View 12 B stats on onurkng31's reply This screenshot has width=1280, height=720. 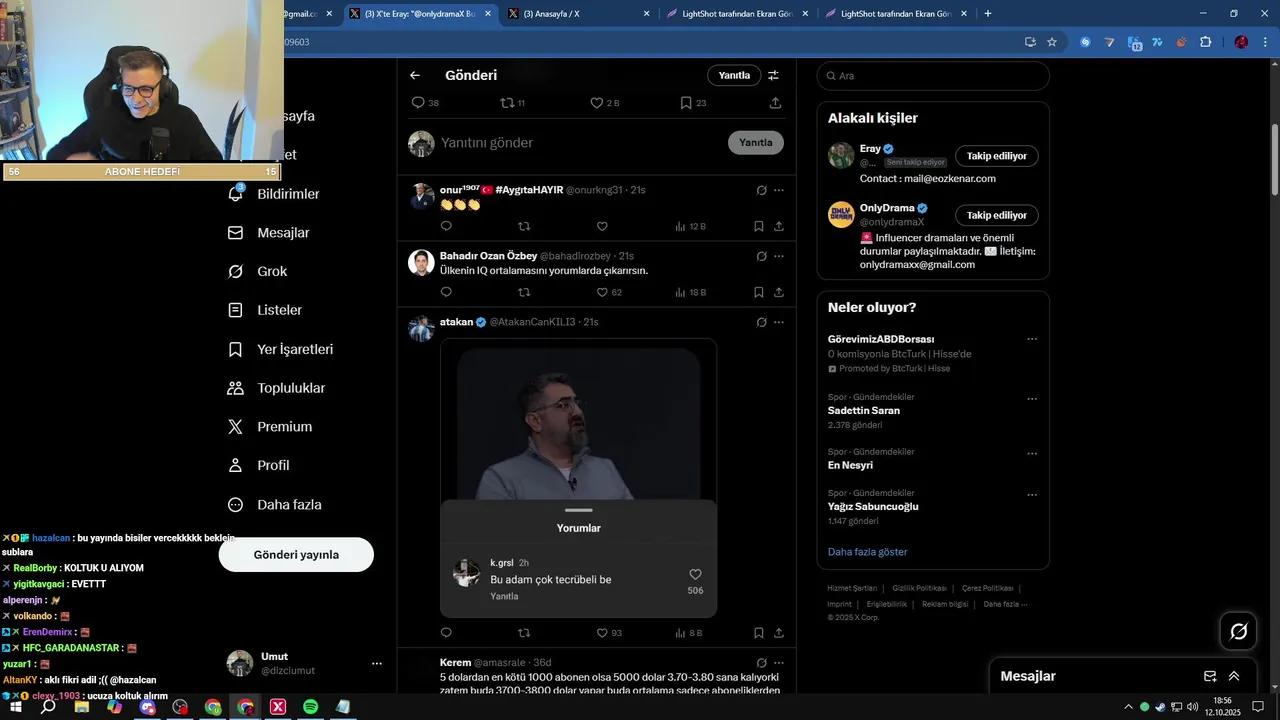coord(691,226)
